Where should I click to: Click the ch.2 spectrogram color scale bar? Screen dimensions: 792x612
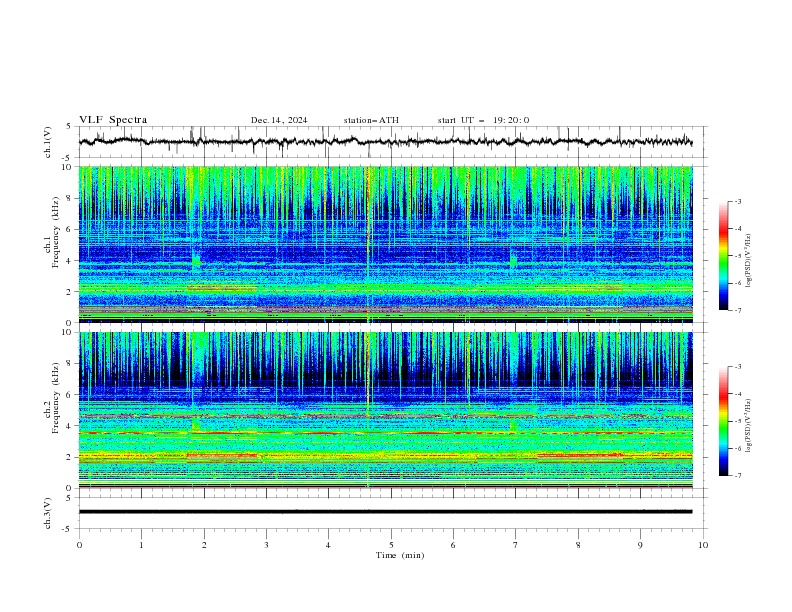click(723, 421)
